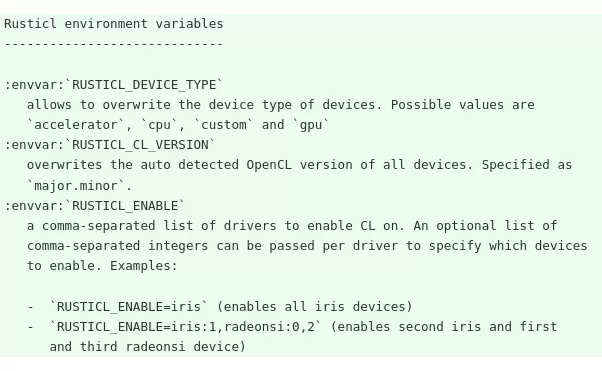This screenshot has width=602, height=371.
Task: Click the first bullet dash in list
Action: [x=31, y=307]
